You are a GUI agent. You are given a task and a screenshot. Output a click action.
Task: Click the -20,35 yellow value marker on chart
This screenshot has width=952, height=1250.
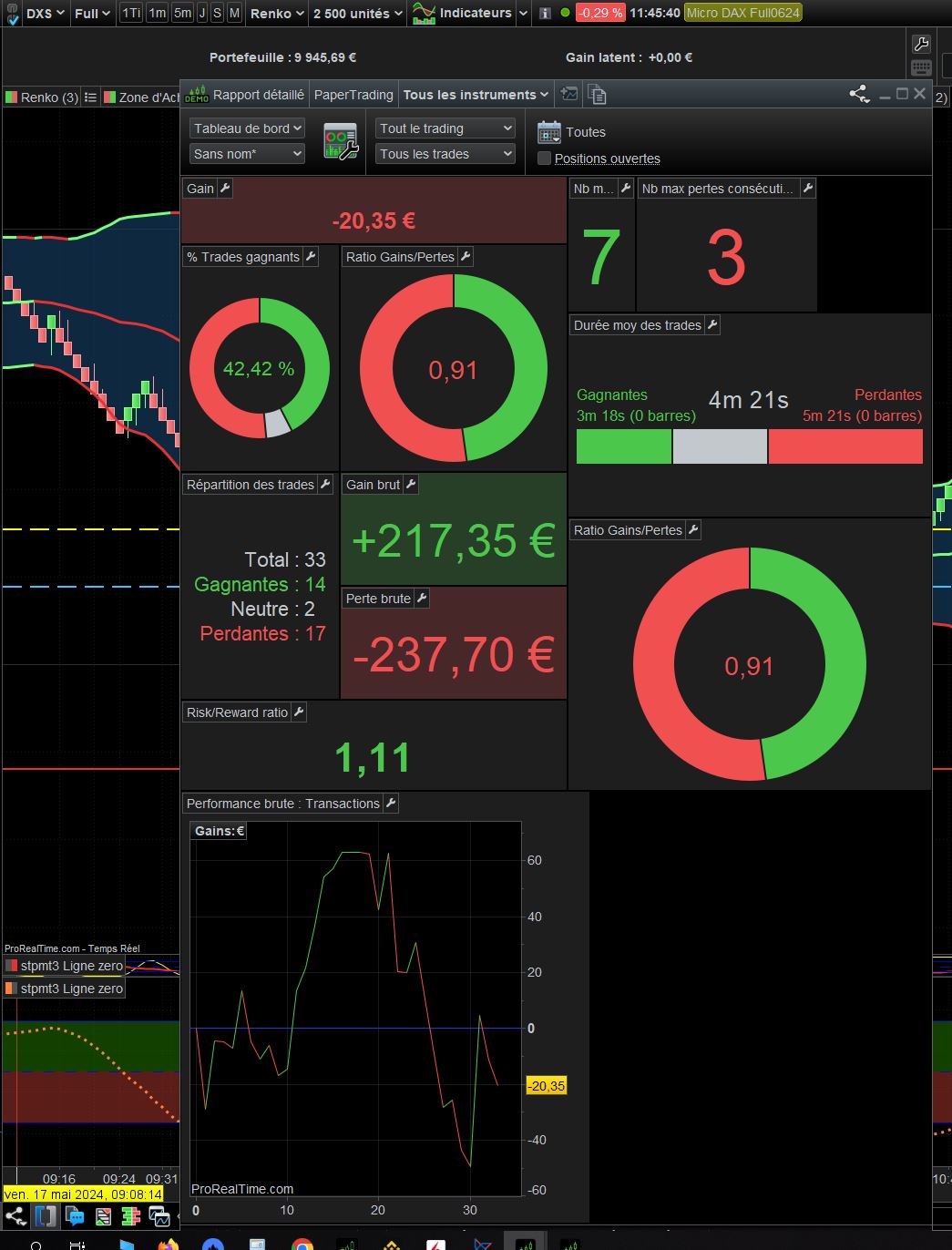click(547, 1085)
